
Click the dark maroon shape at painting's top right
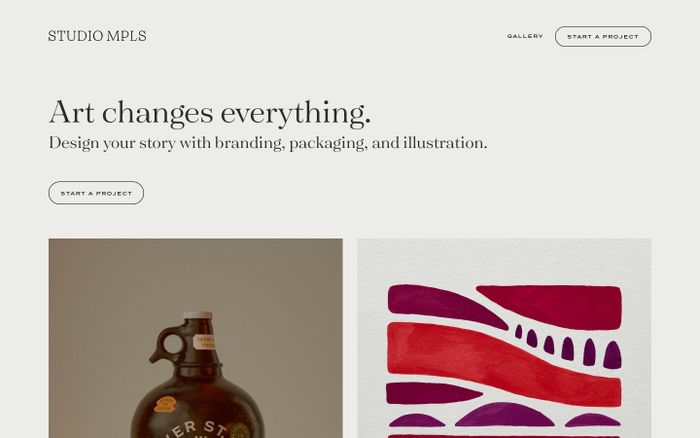pyautogui.click(x=550, y=305)
